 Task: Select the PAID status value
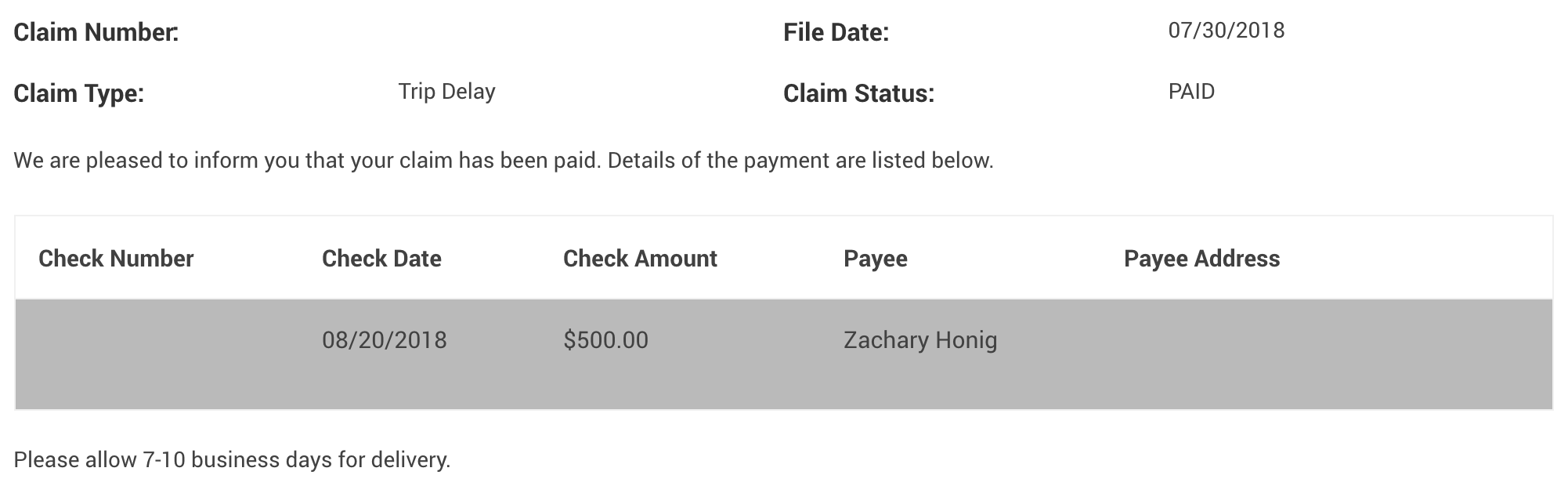[1191, 92]
